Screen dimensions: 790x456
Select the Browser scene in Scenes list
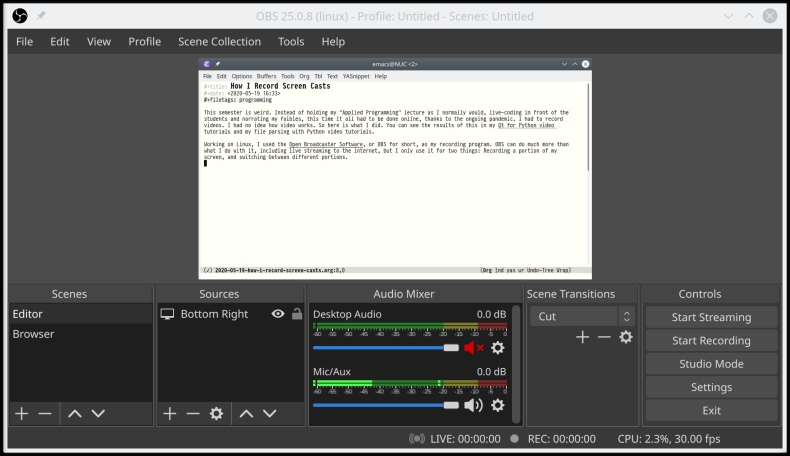(34, 334)
